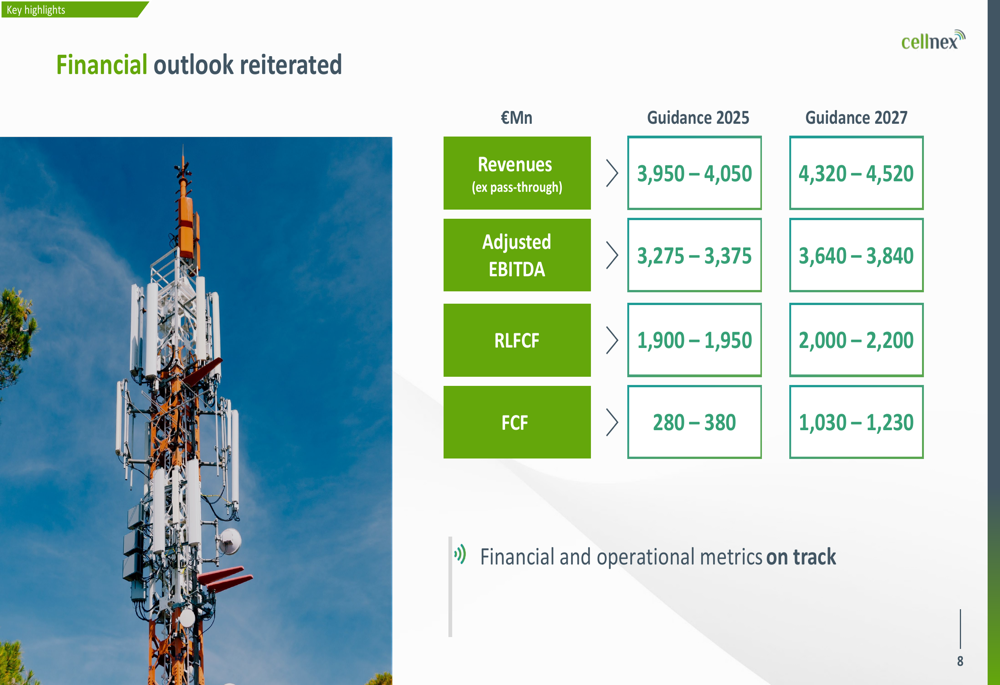The height and width of the screenshot is (685, 1000).
Task: Click the 280 – 380 FCF box
Action: click(x=695, y=422)
